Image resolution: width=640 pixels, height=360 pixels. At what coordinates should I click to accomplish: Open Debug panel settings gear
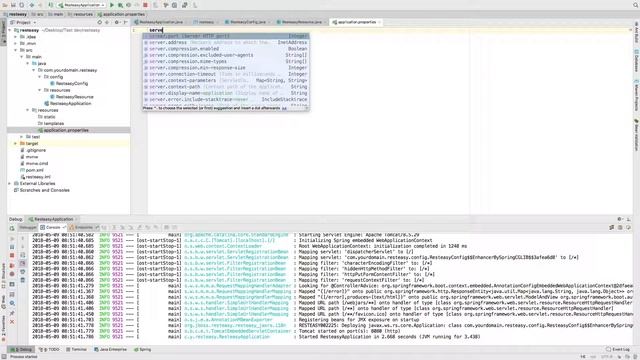click(x=620, y=219)
